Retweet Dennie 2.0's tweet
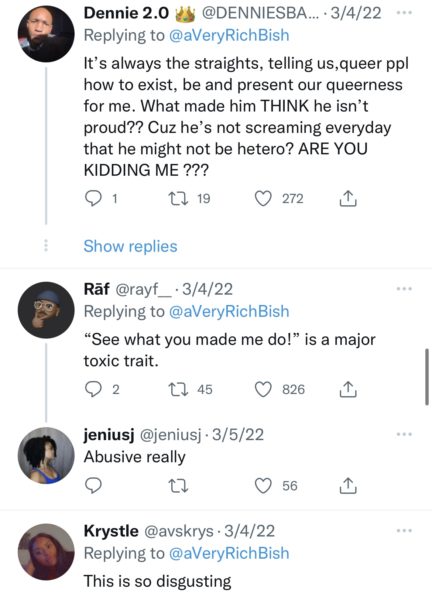Viewport: 432px width, 600px height. pos(178,199)
